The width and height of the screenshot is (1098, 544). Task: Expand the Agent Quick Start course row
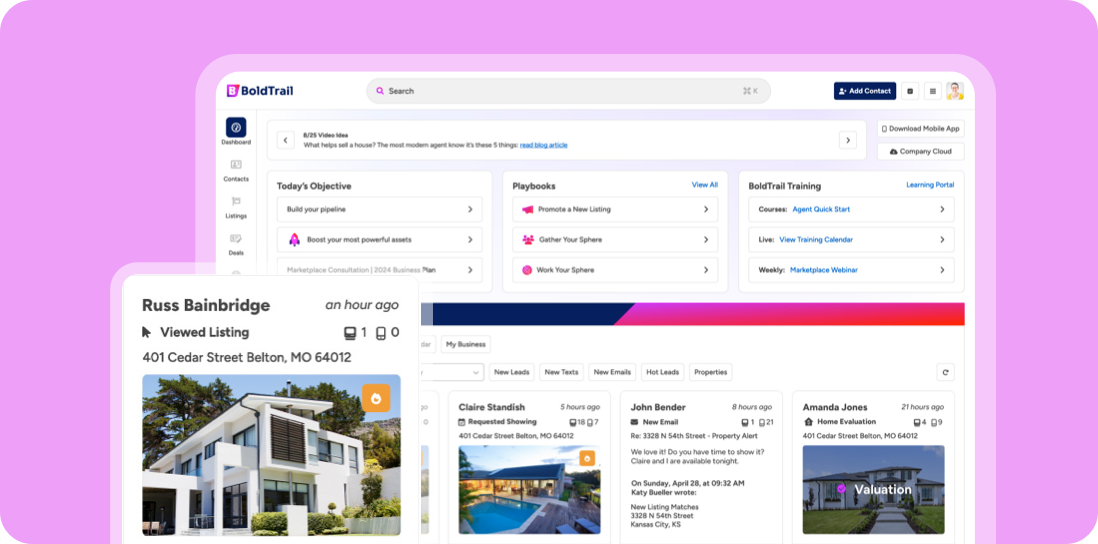click(850, 210)
